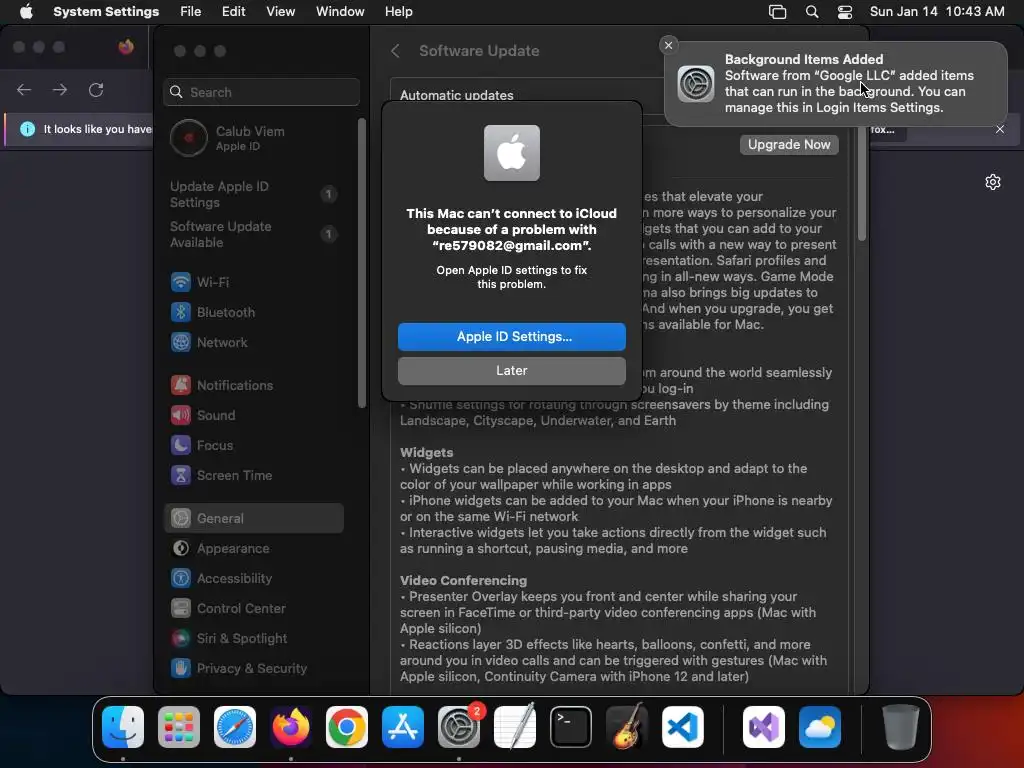Screen dimensions: 1024x768
Task: Open Update Apple ID Settings item
Action: click(x=253, y=194)
